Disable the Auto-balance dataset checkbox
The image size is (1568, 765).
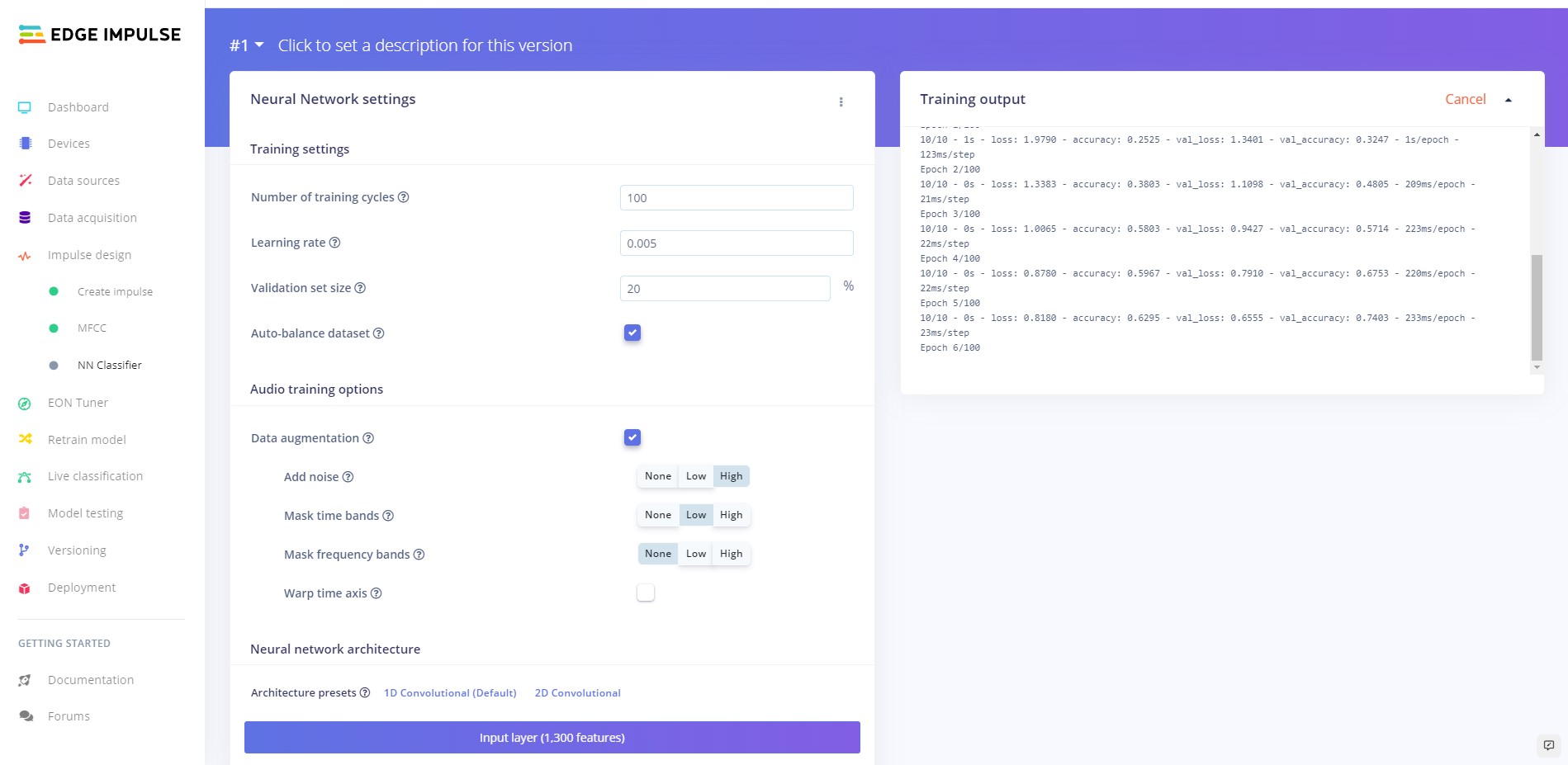pos(632,333)
